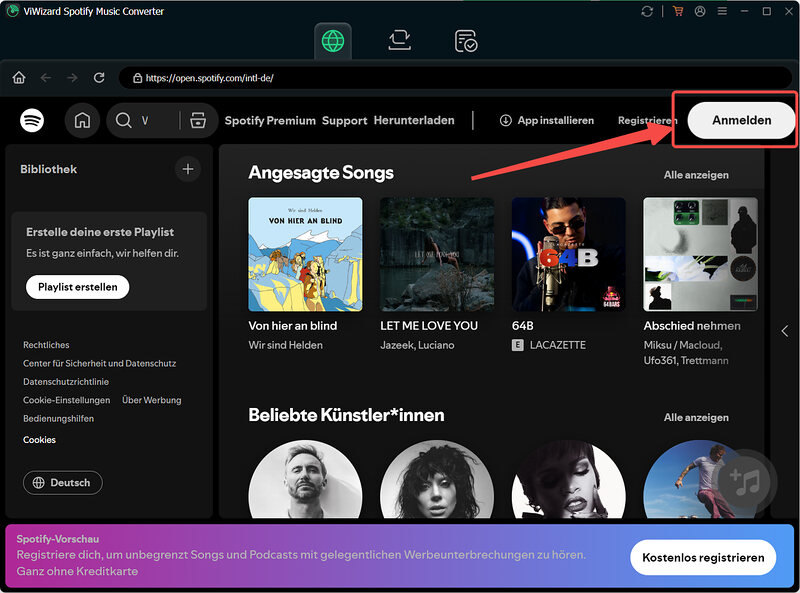Click Jazeek, Luciano artist text
Image resolution: width=800 pixels, height=593 pixels.
coord(417,345)
